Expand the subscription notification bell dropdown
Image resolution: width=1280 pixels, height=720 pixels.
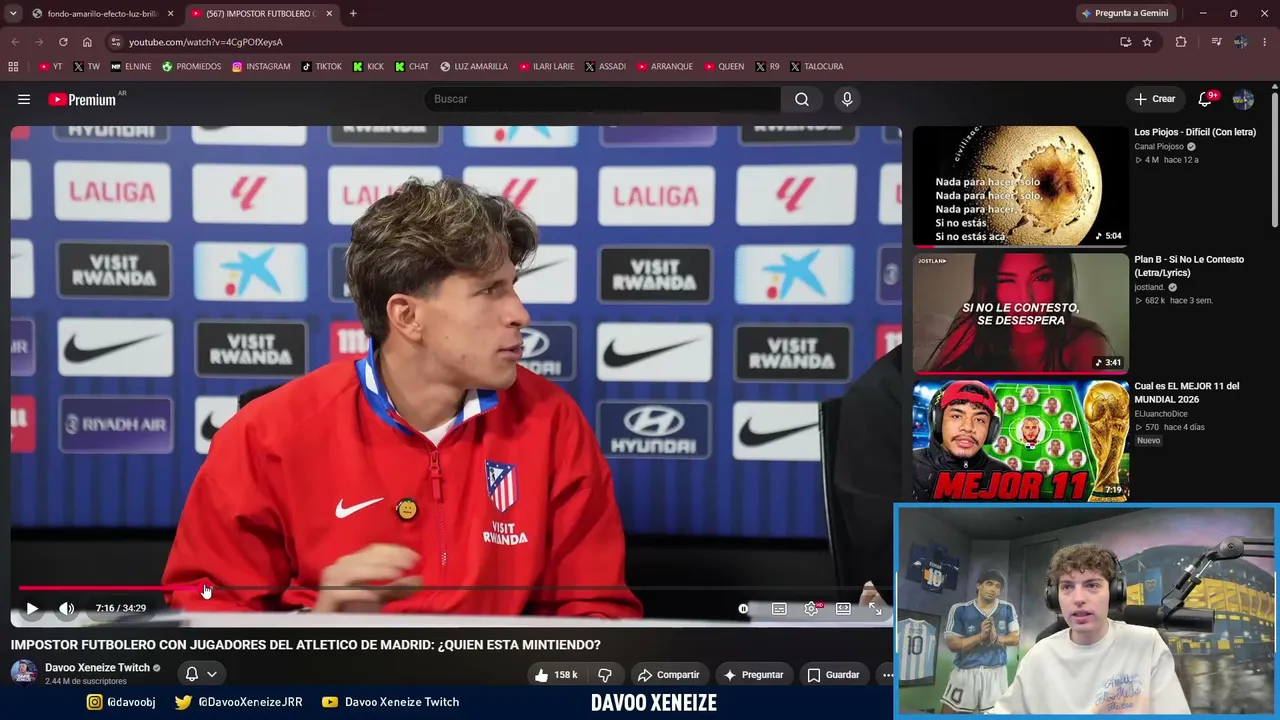[200, 674]
